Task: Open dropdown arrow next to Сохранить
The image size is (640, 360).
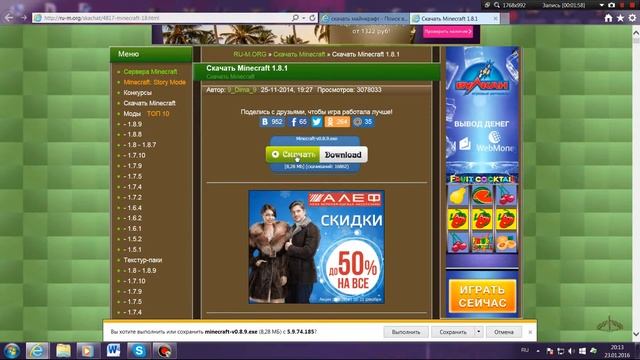Action: tap(478, 332)
